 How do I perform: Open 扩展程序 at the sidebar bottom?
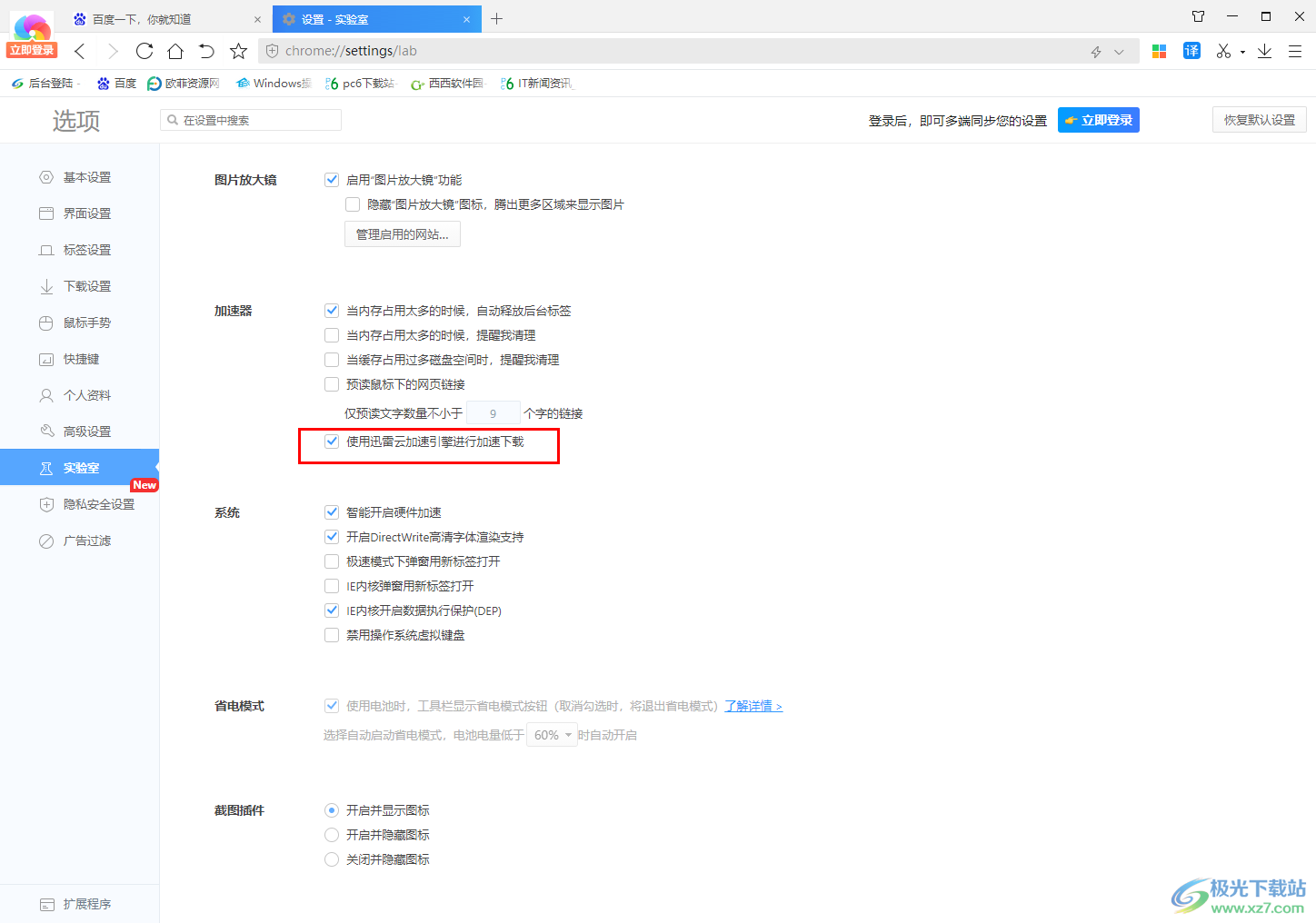[x=80, y=904]
